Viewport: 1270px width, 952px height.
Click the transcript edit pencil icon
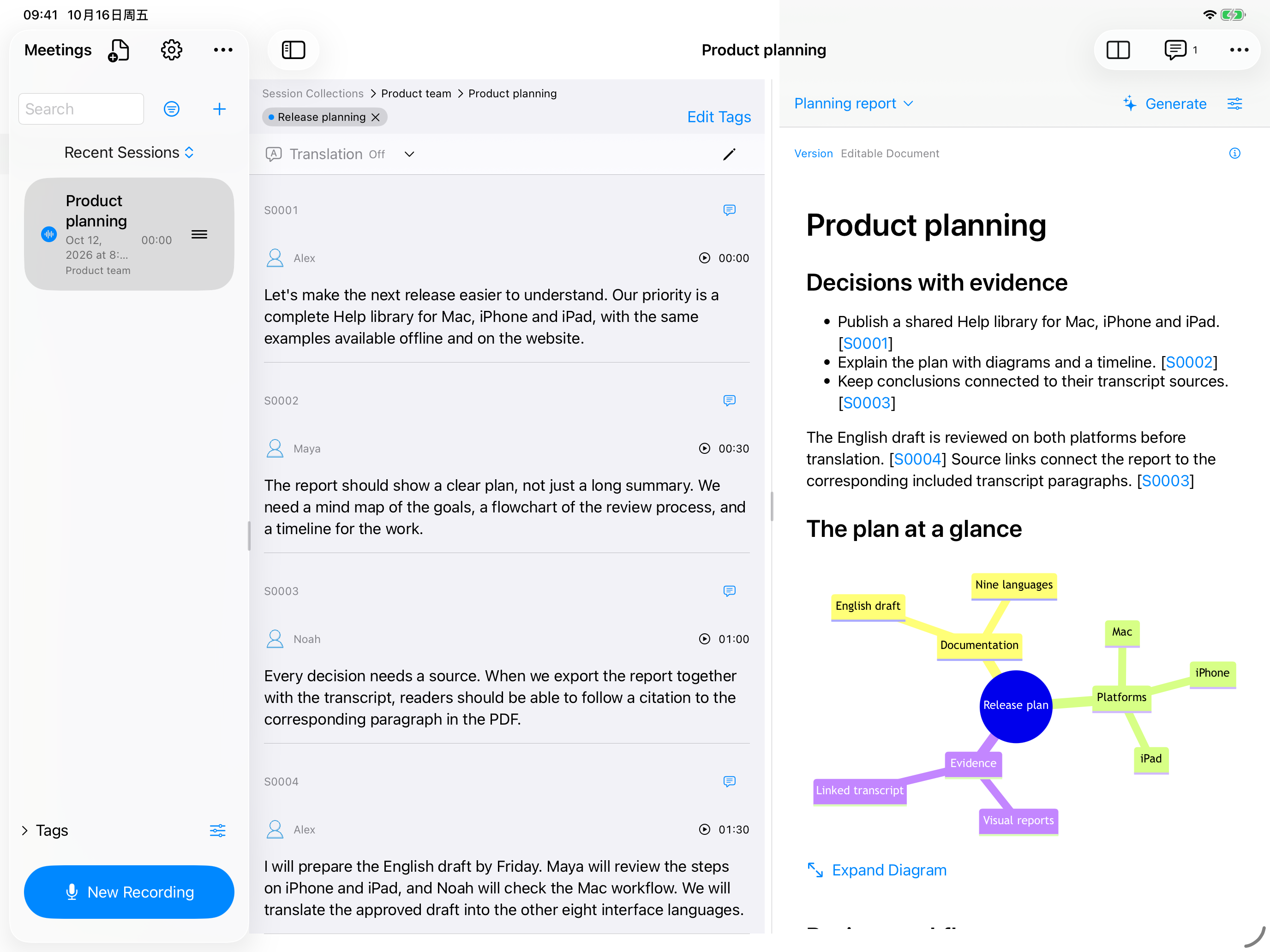pyautogui.click(x=729, y=155)
